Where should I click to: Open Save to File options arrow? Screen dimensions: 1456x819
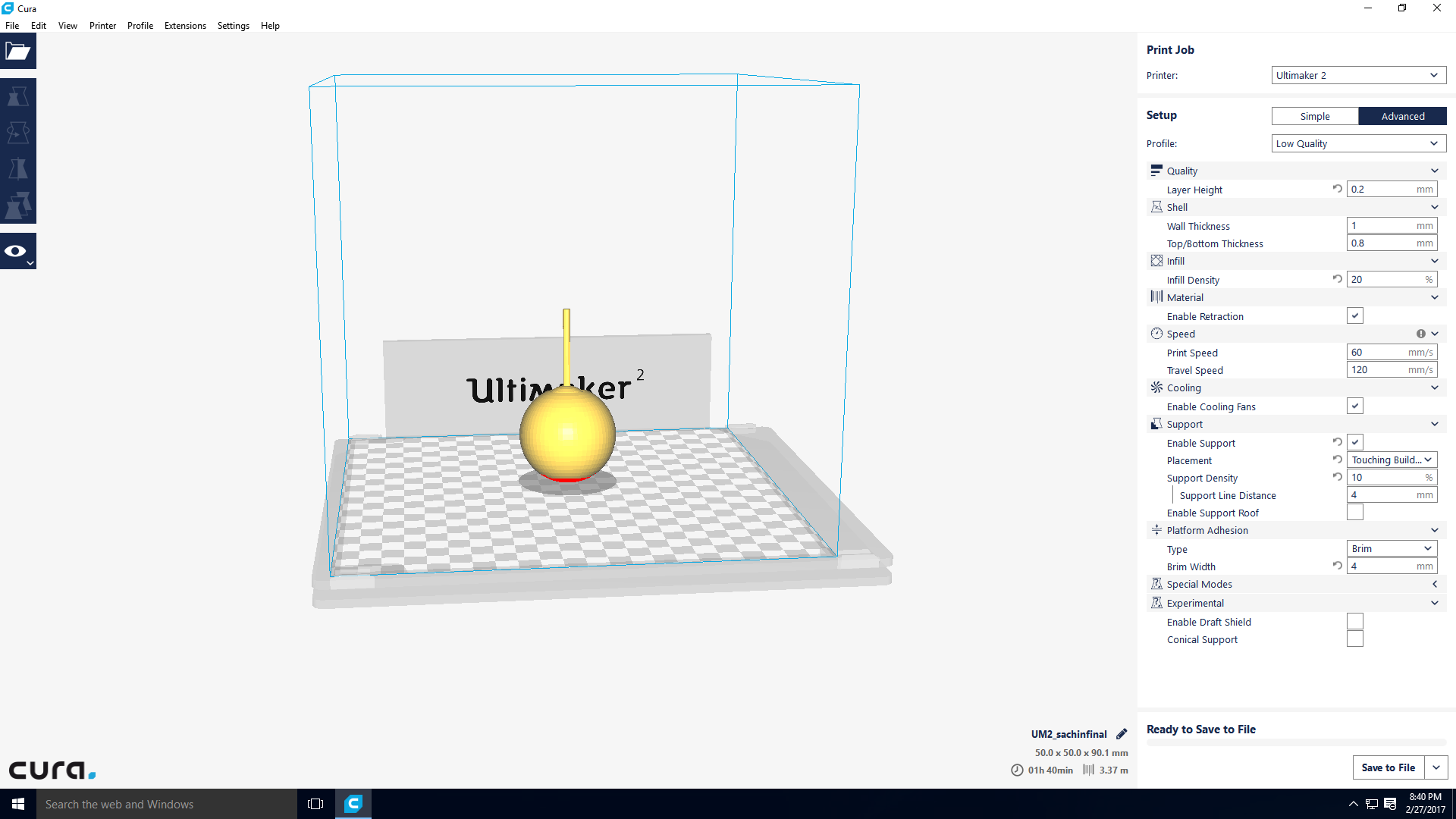click(x=1436, y=767)
